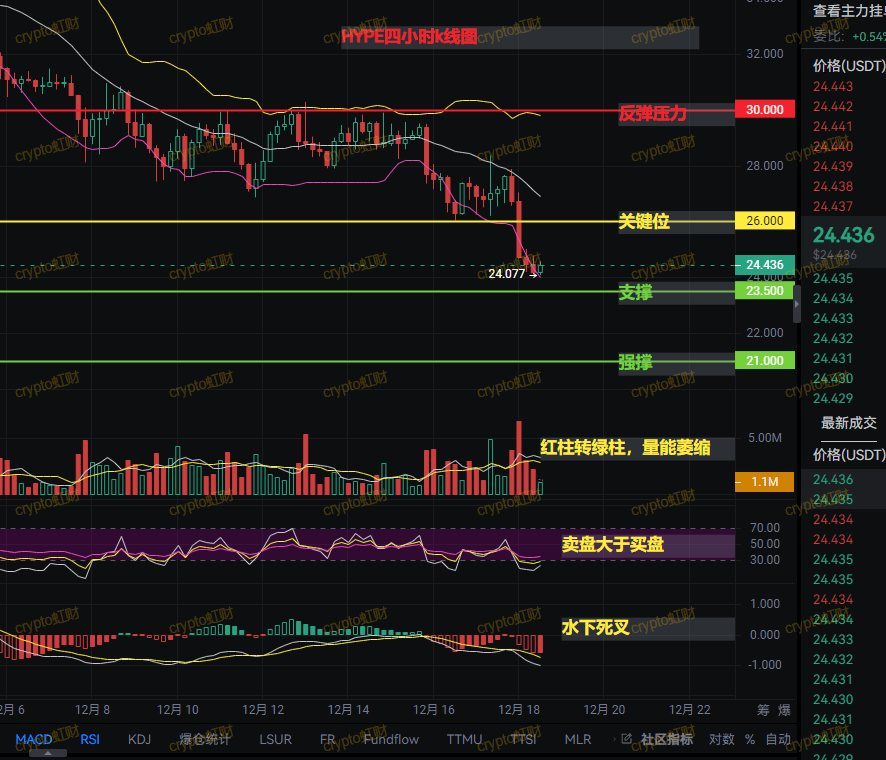Select the green 23.500 support price label
The width and height of the screenshot is (886, 760).
[x=765, y=290]
